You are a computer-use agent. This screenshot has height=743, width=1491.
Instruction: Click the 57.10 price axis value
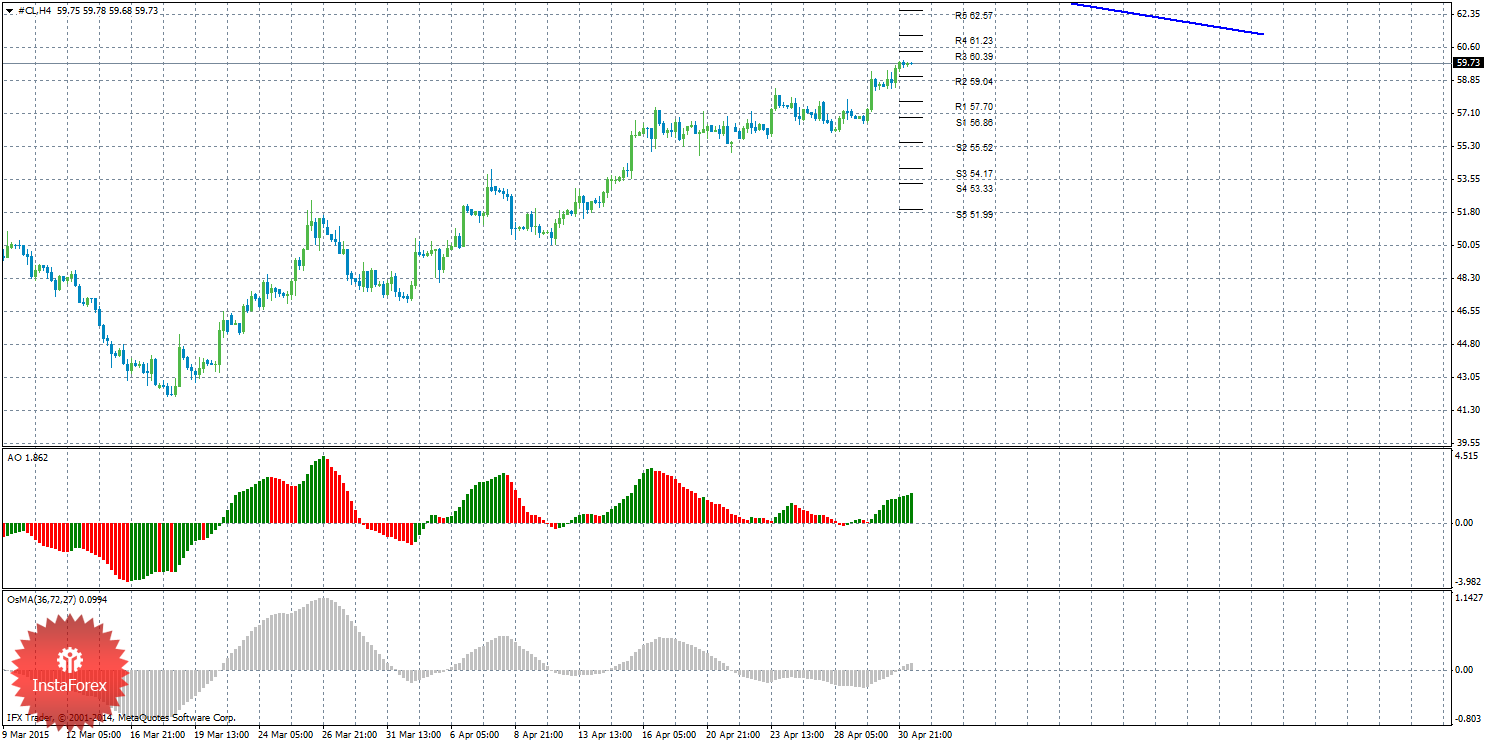click(x=1469, y=113)
